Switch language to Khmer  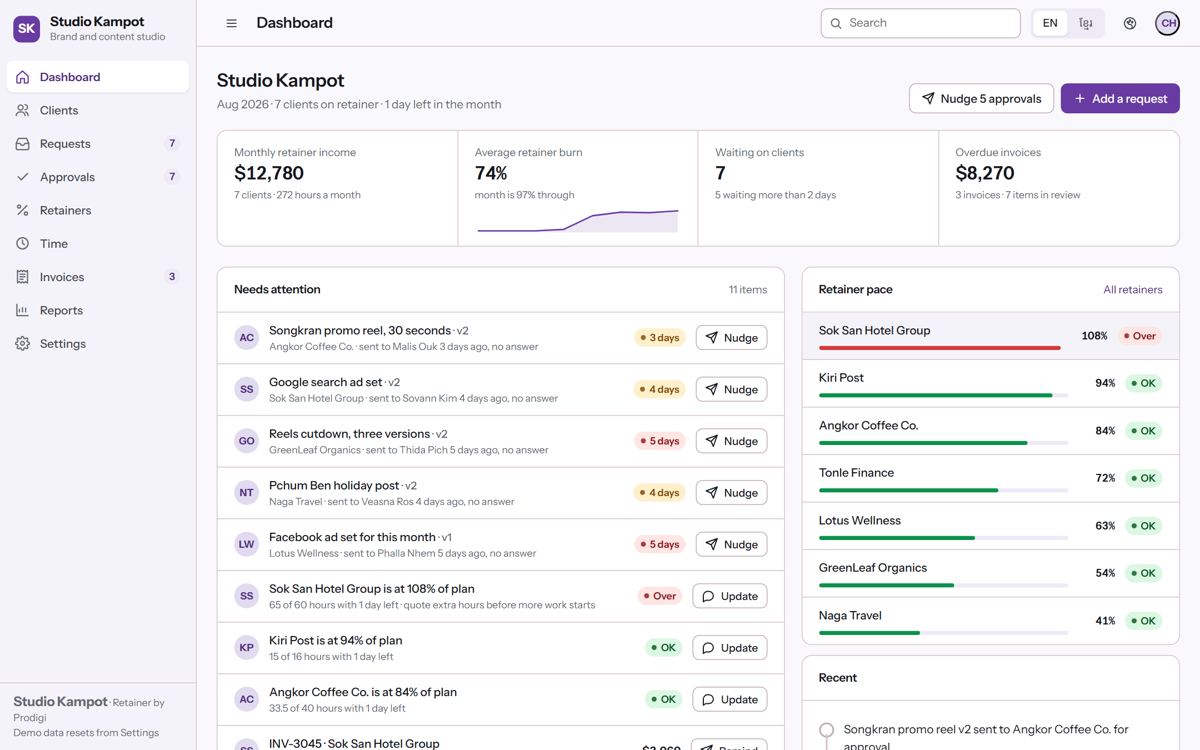[x=1086, y=23]
